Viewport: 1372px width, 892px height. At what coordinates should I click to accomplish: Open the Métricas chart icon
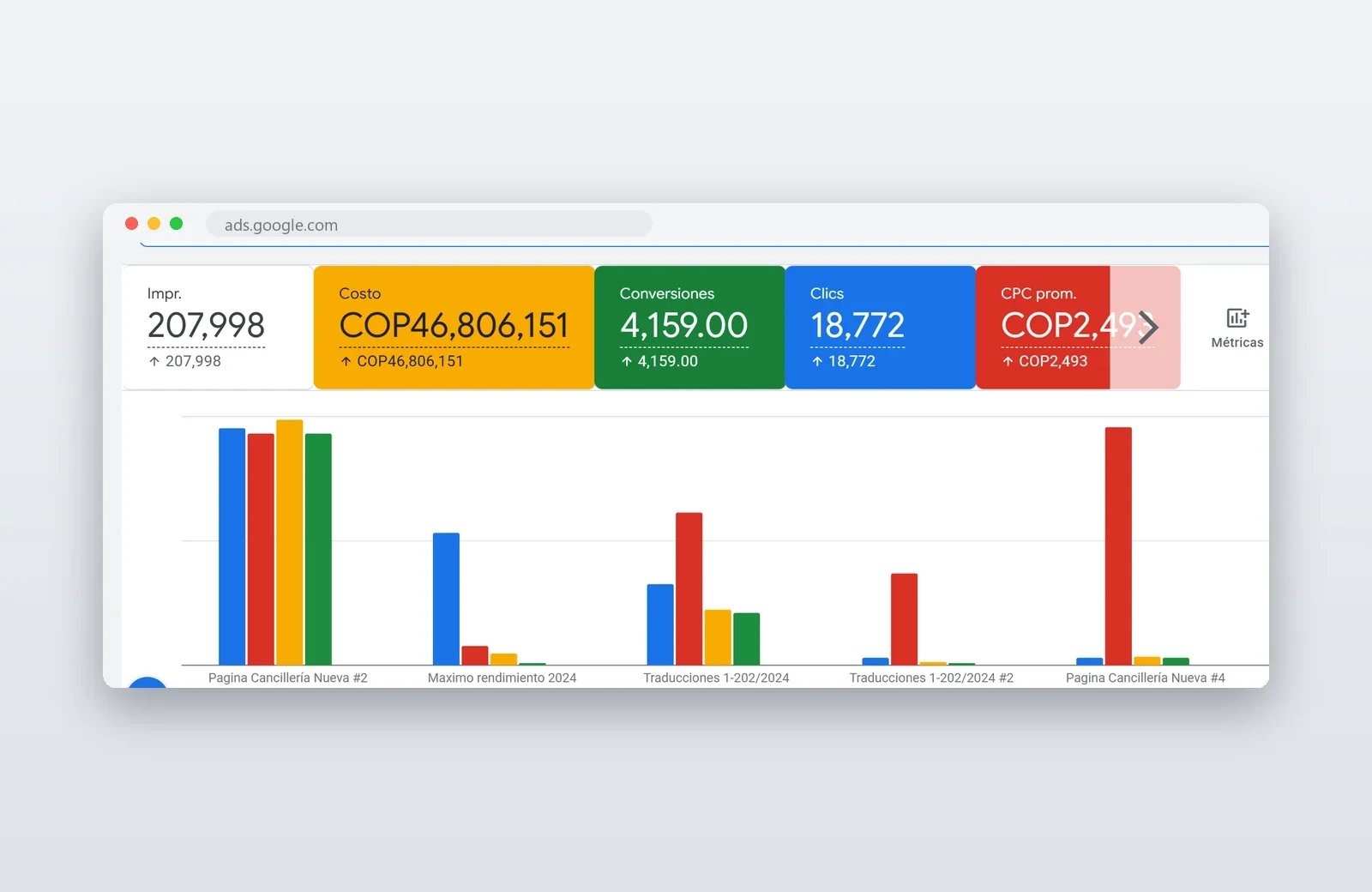(1237, 318)
